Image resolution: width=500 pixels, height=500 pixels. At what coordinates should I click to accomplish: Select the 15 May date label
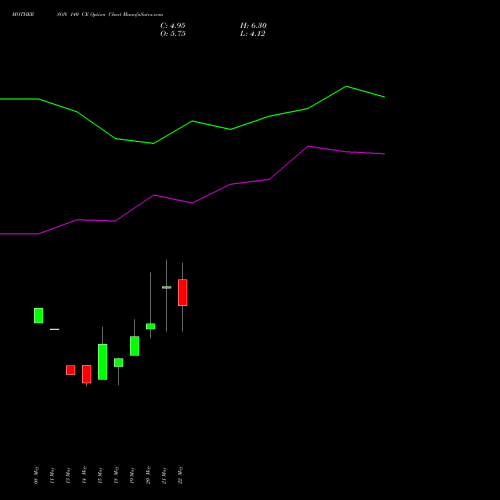coord(100,475)
